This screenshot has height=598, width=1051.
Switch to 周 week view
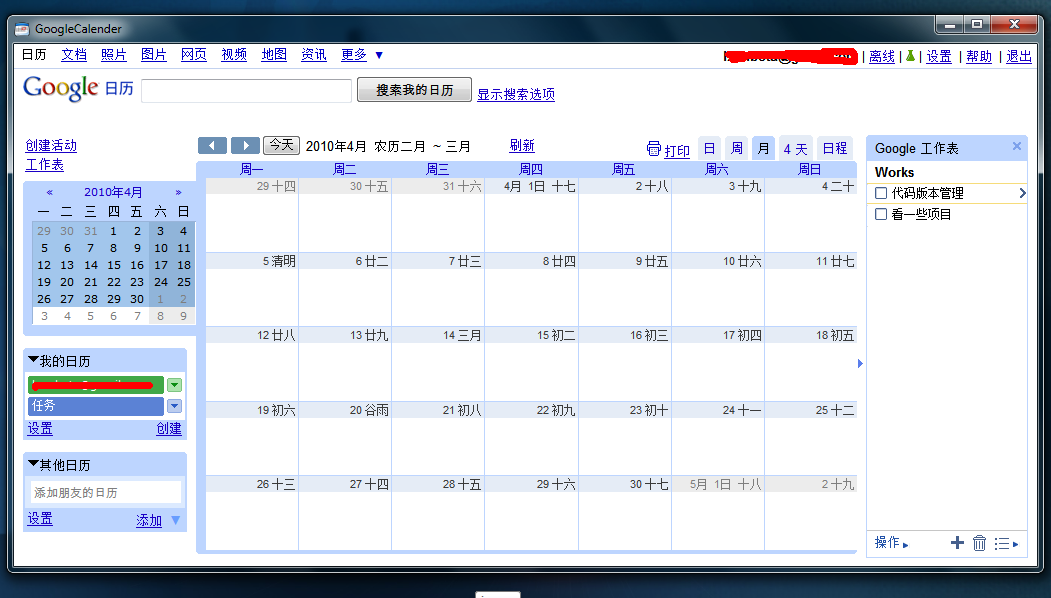[x=737, y=148]
